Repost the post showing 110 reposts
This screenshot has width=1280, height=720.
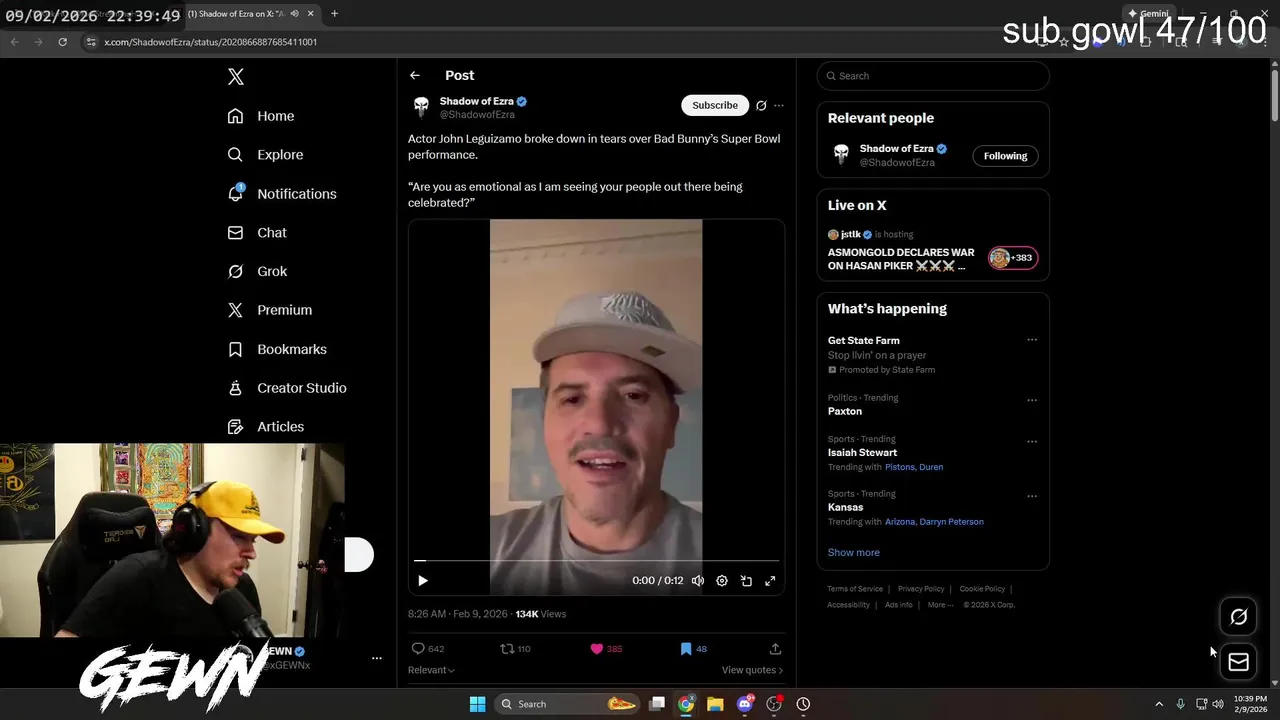coord(515,649)
